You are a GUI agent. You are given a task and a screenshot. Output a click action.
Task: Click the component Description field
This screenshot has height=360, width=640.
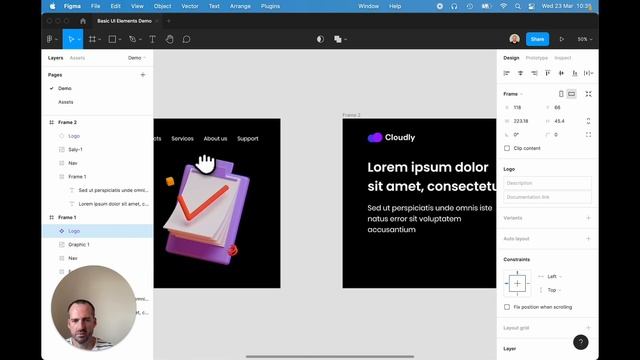547,183
